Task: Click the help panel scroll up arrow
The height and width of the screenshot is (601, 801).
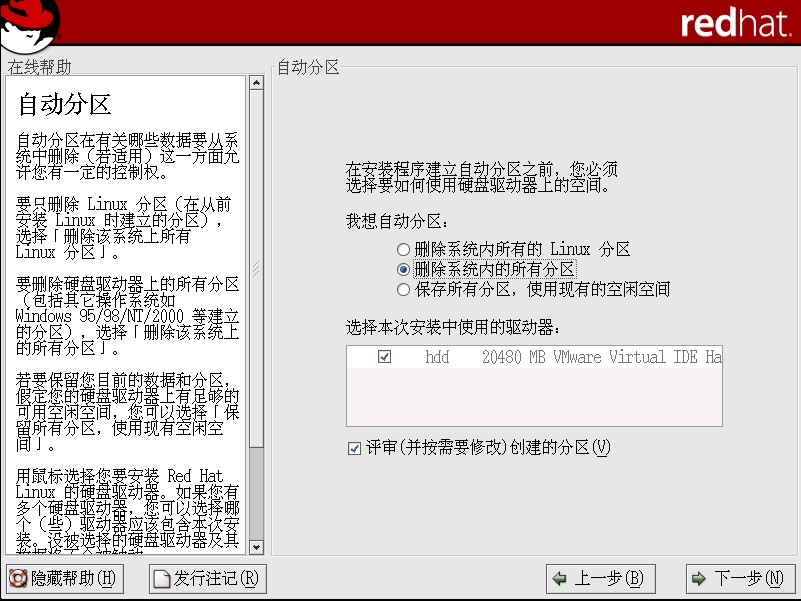Action: (256, 82)
